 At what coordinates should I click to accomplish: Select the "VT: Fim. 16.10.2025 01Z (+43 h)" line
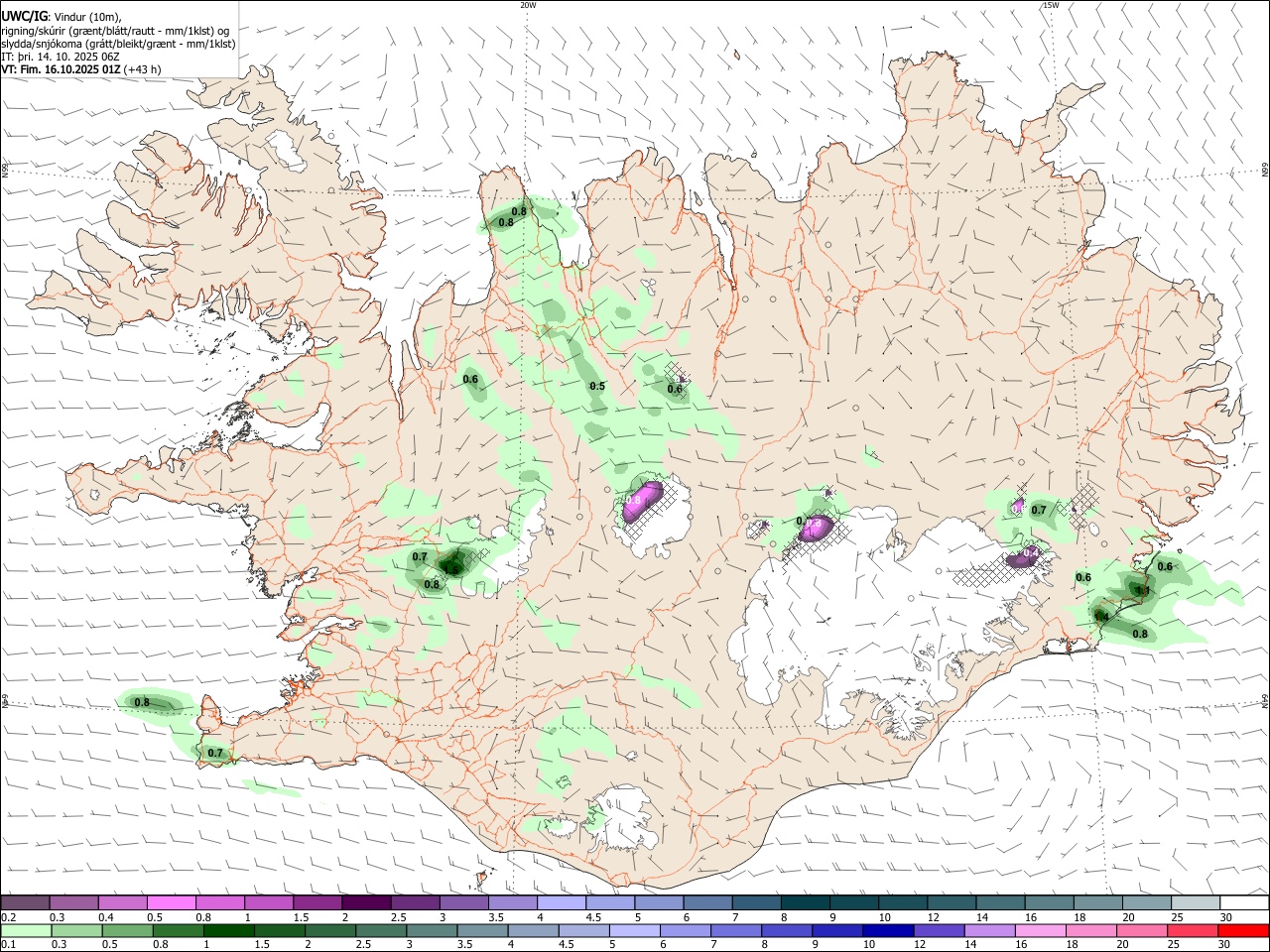click(81, 69)
